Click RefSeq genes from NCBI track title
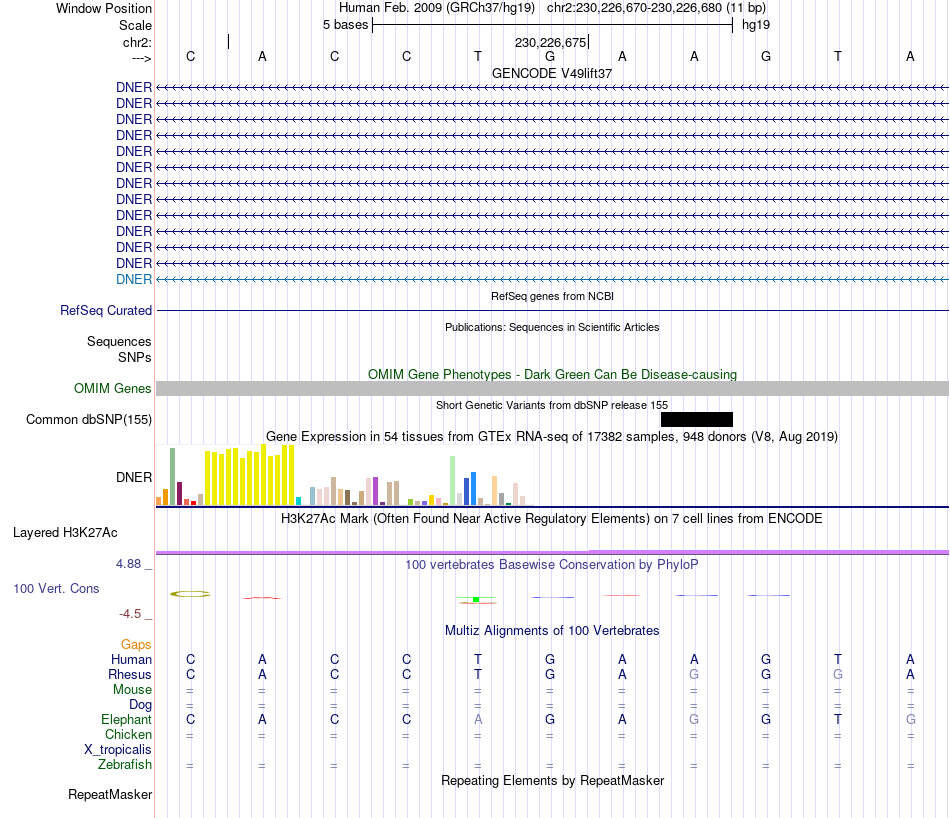This screenshot has height=818, width=950. [552, 296]
